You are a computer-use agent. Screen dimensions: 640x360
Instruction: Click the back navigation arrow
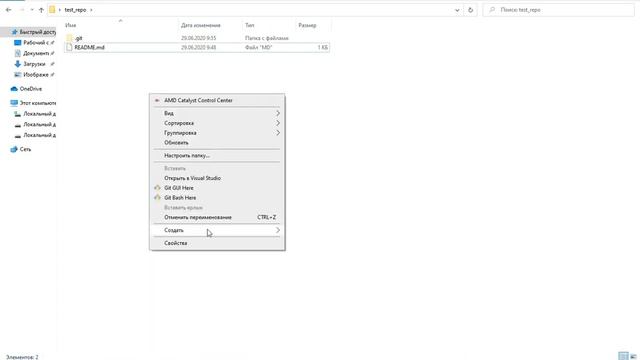(x=9, y=10)
